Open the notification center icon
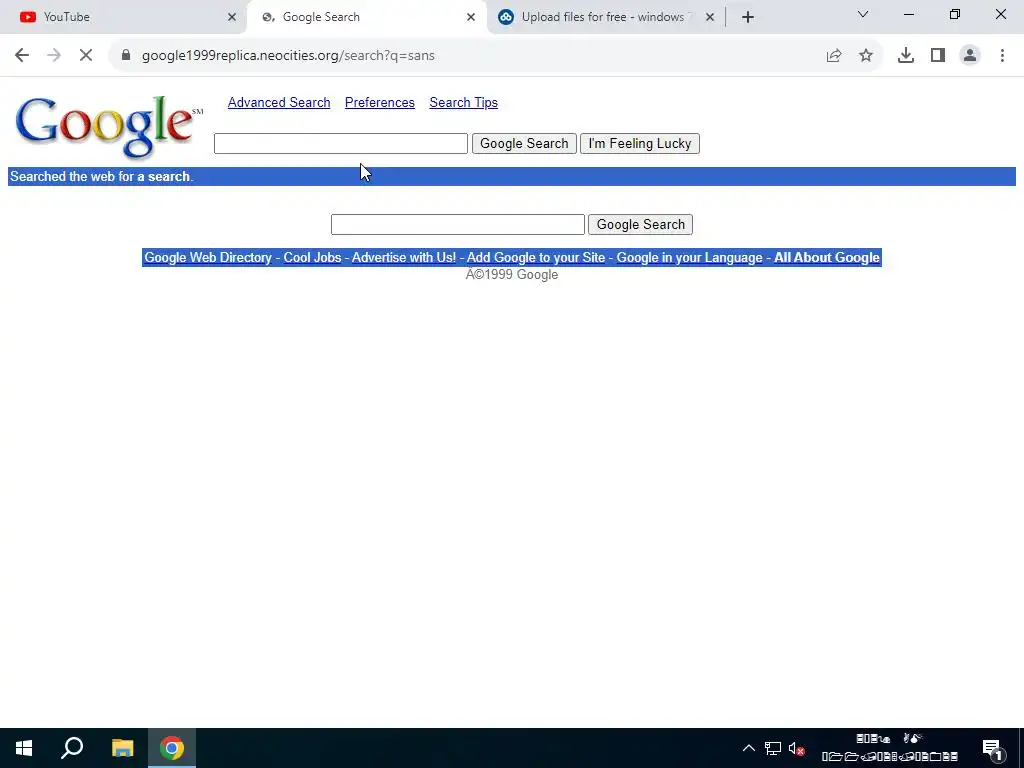1024x768 pixels. (x=992, y=749)
